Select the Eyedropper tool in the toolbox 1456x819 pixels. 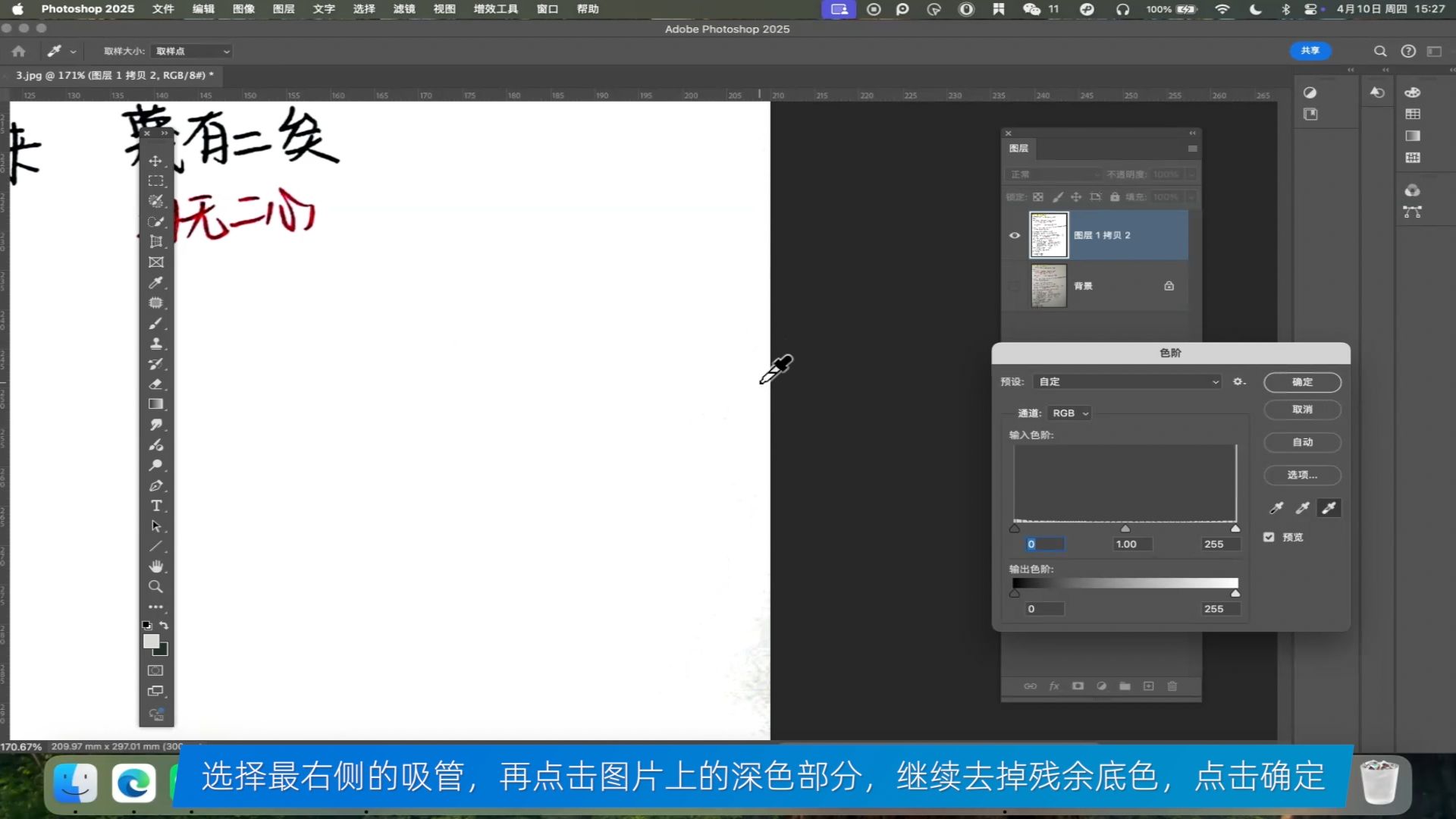155,283
